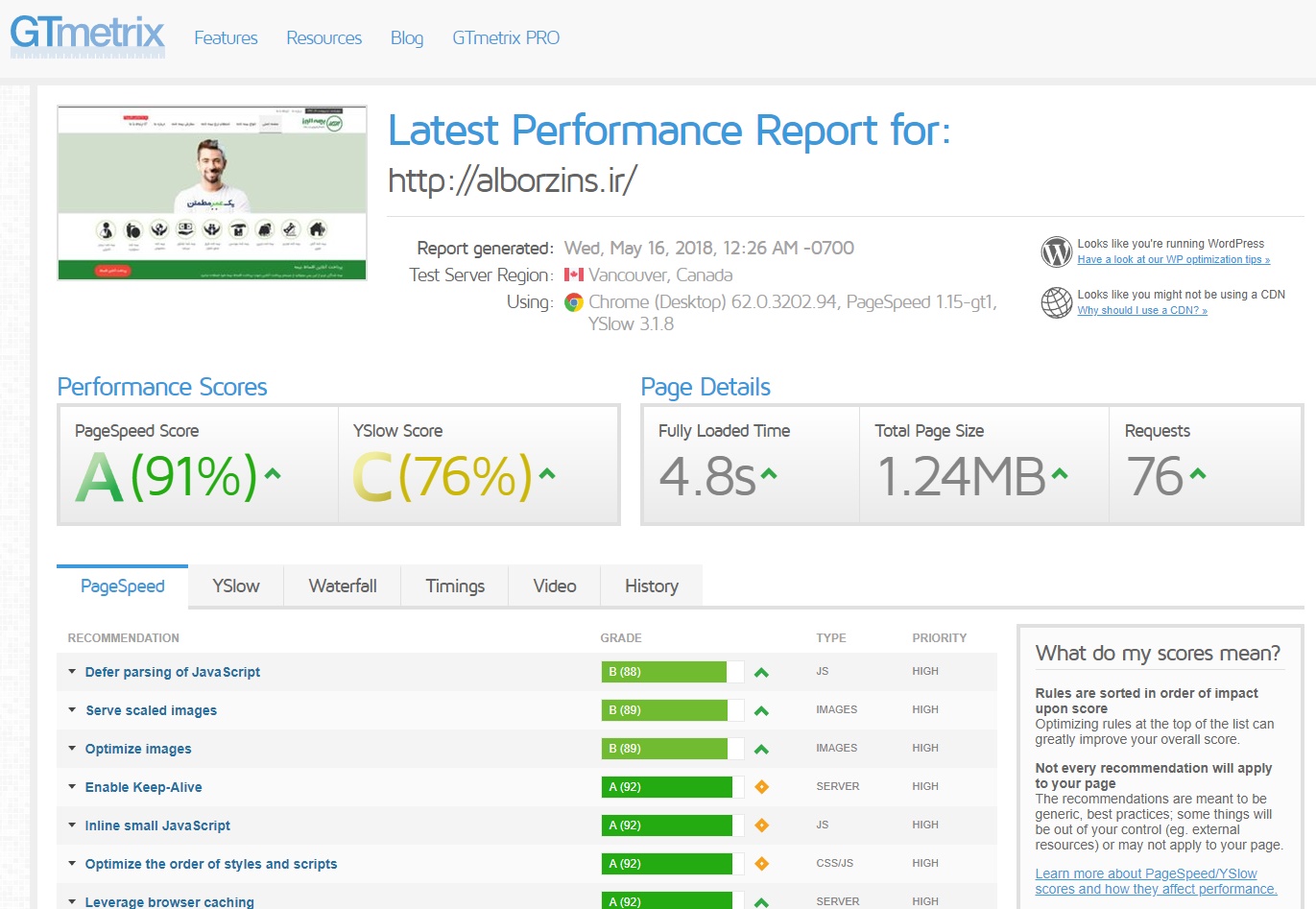Image resolution: width=1316 pixels, height=909 pixels.
Task: Open Inline small JavaScript recommendation
Action: click(157, 825)
